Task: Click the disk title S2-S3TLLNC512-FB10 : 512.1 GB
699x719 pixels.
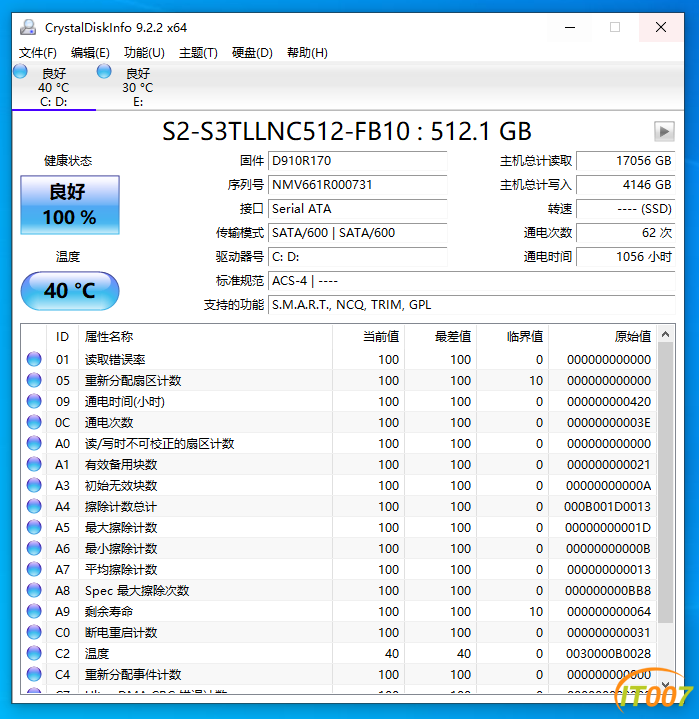Action: pyautogui.click(x=347, y=132)
